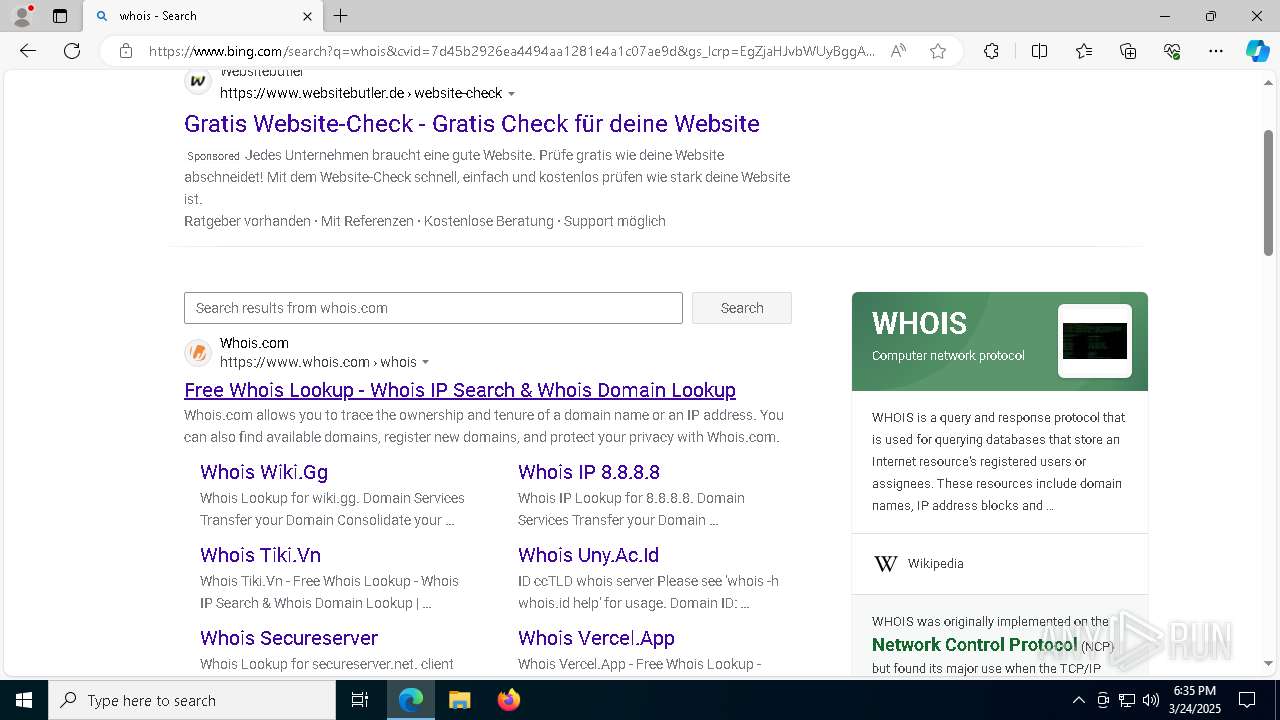The width and height of the screenshot is (1280, 720).
Task: Open the Whois Tiki.Vn sublink
Action: 260,555
